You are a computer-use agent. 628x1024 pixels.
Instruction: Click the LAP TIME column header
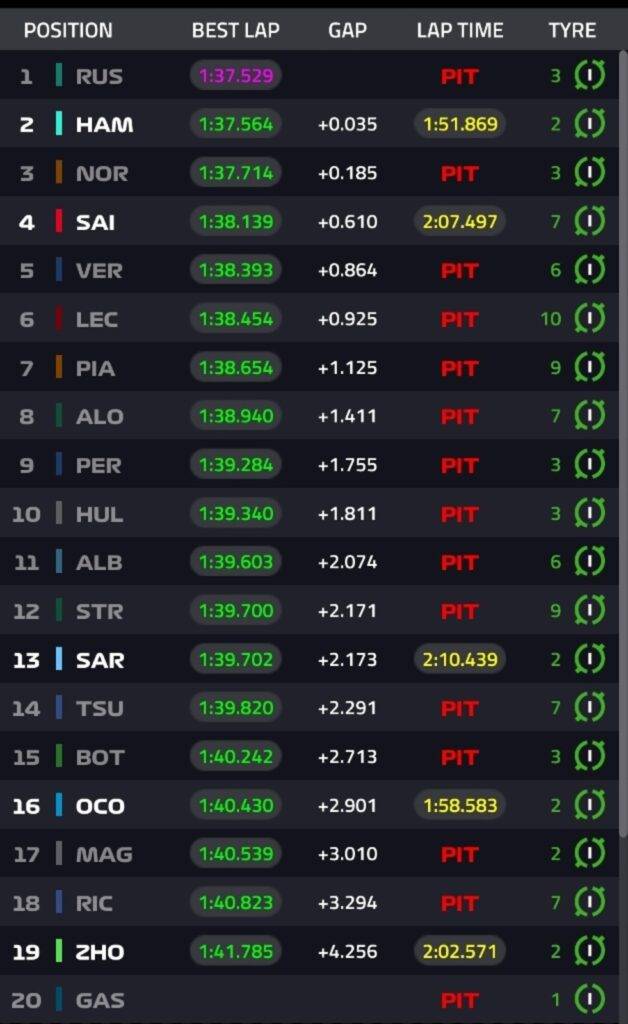(x=459, y=30)
